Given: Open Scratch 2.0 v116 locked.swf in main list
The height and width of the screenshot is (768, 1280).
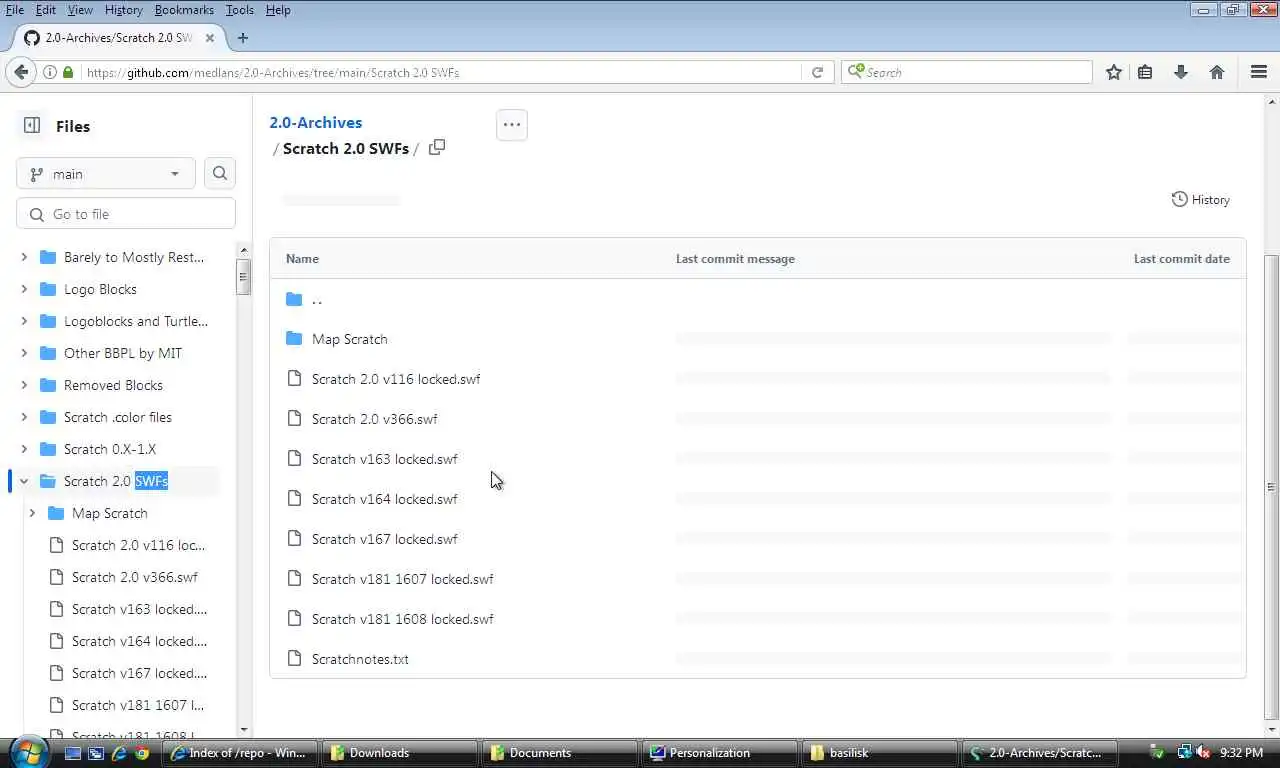Looking at the screenshot, I should click(396, 379).
